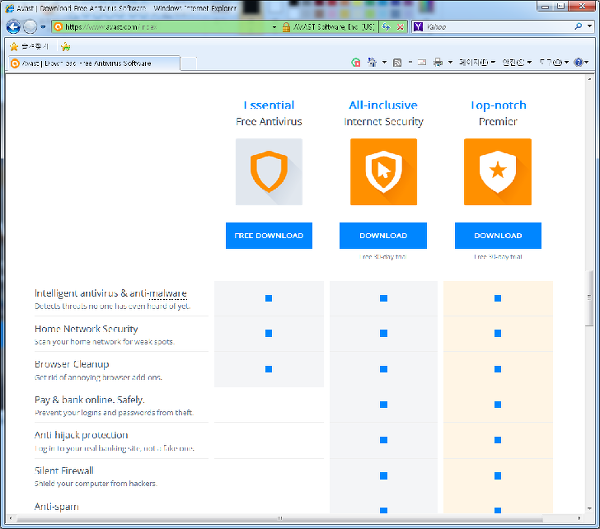Click 'Pay & bank online. Safely.' text
600x529 pixels.
pyautogui.click(x=89, y=400)
